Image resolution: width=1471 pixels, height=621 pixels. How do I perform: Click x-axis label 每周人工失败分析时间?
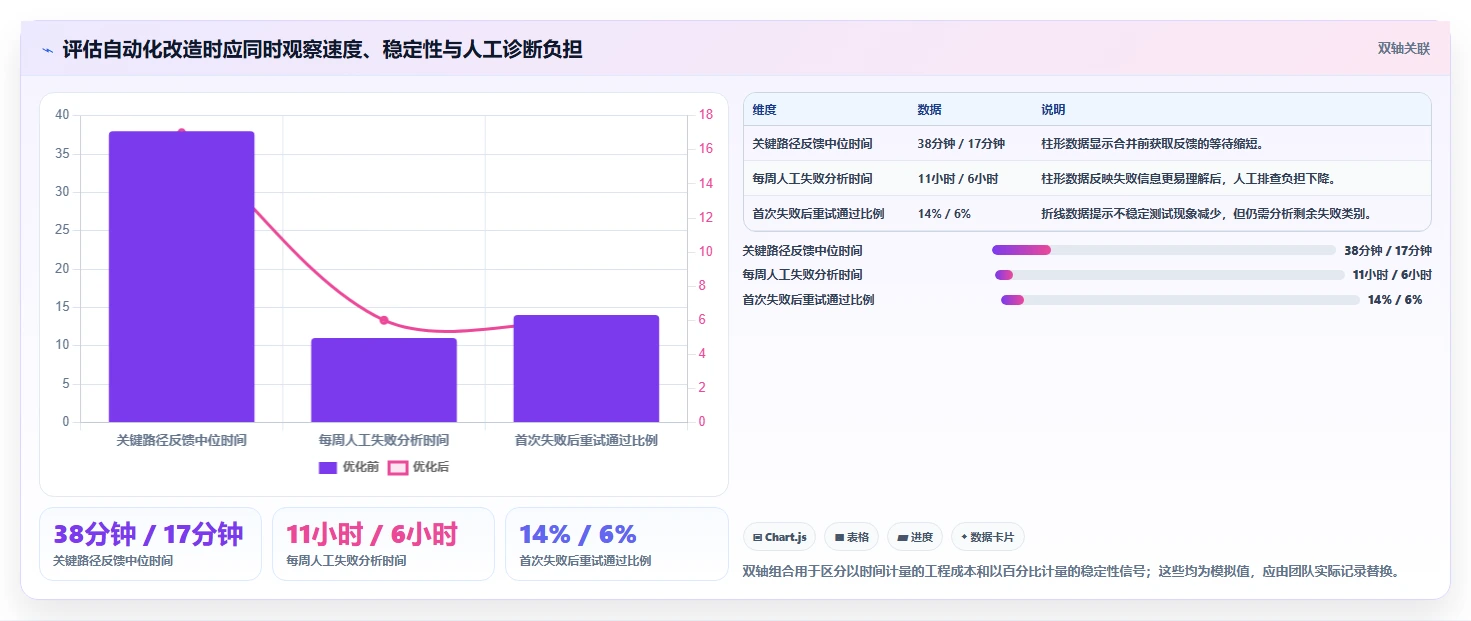point(384,440)
